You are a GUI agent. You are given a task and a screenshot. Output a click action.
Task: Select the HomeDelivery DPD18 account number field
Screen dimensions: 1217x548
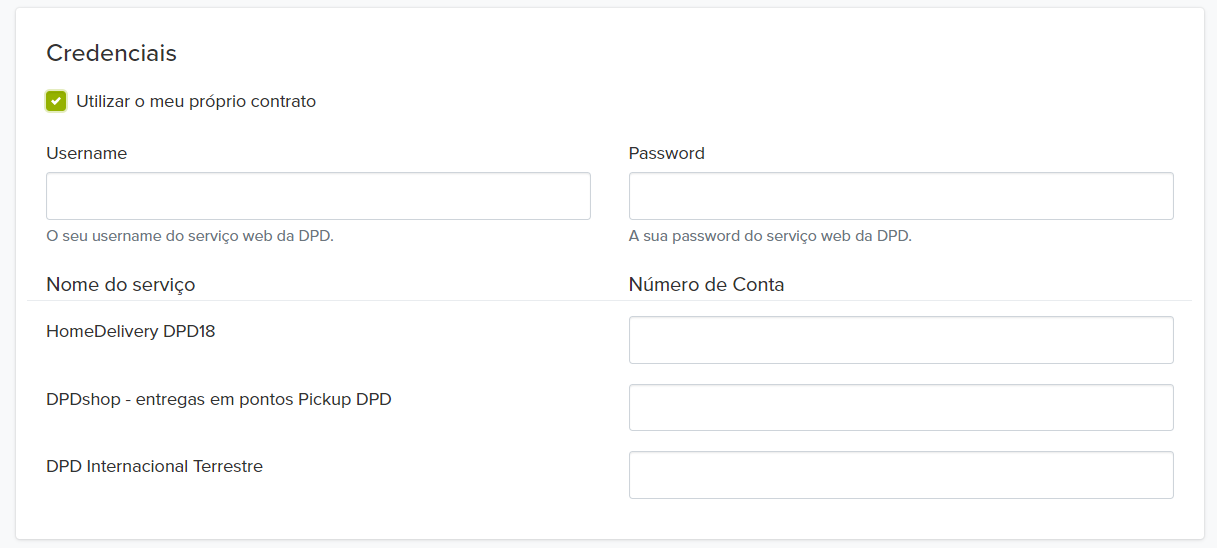900,340
